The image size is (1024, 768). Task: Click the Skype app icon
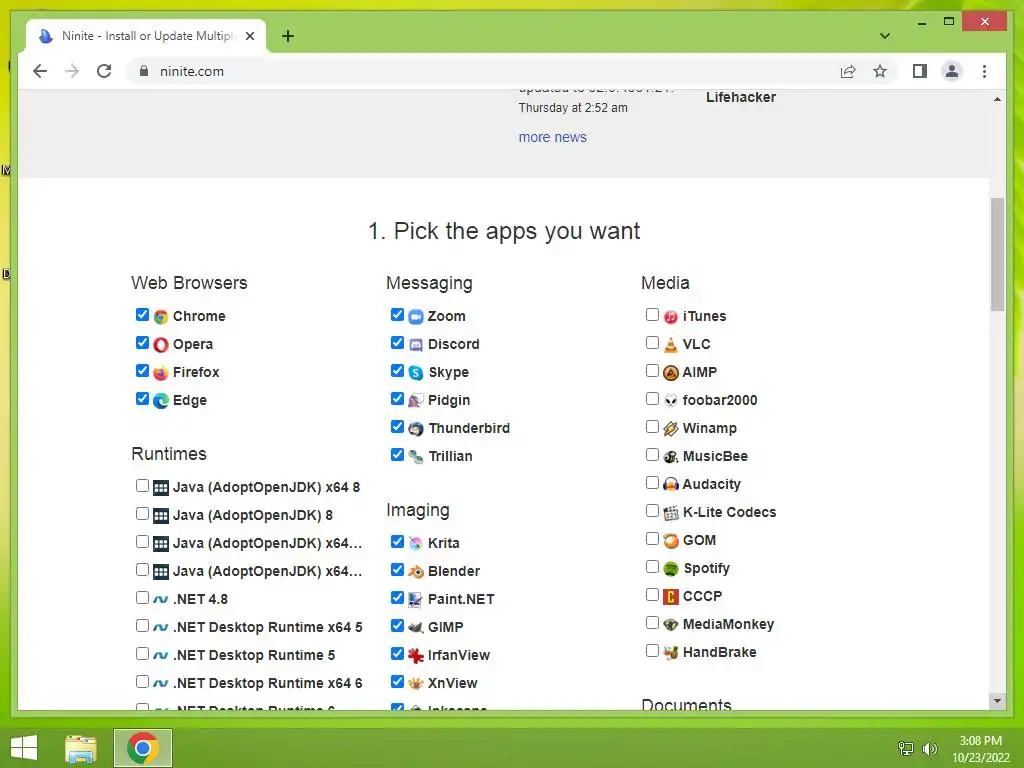pos(416,373)
